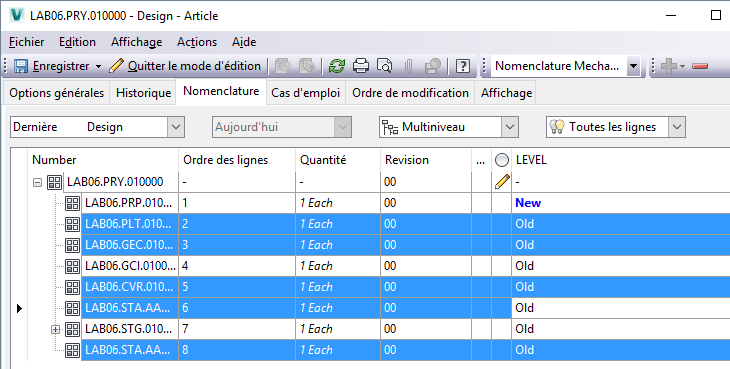Click the Enregistrer save icon
This screenshot has height=369, width=730.
point(21,66)
